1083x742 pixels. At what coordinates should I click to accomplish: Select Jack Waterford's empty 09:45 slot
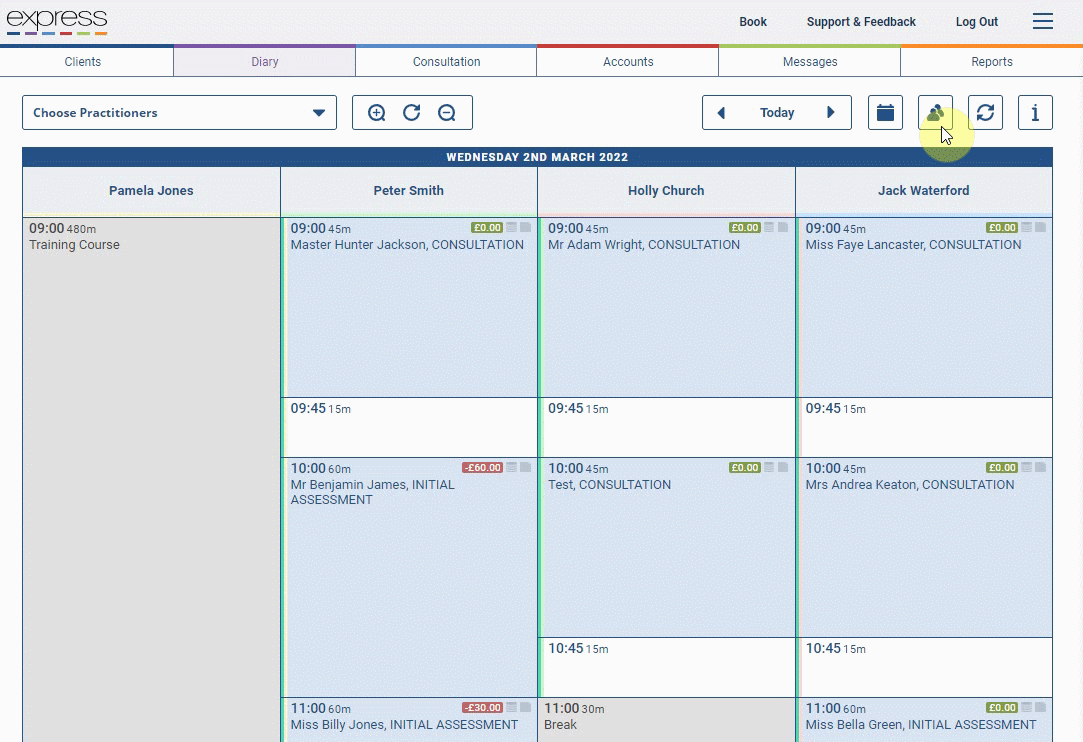[x=925, y=427]
